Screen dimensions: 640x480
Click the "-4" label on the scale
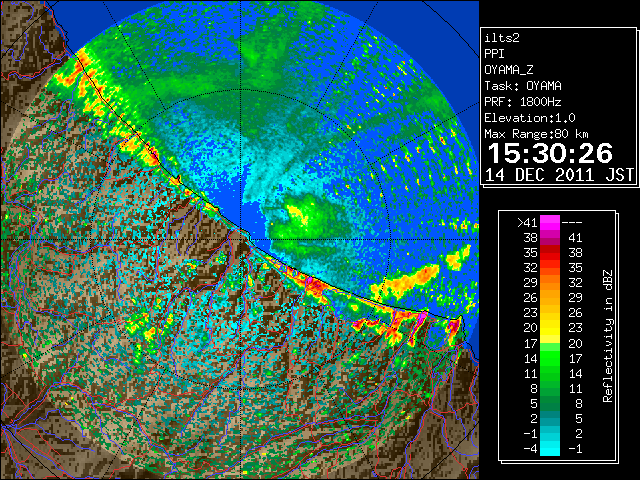530,449
